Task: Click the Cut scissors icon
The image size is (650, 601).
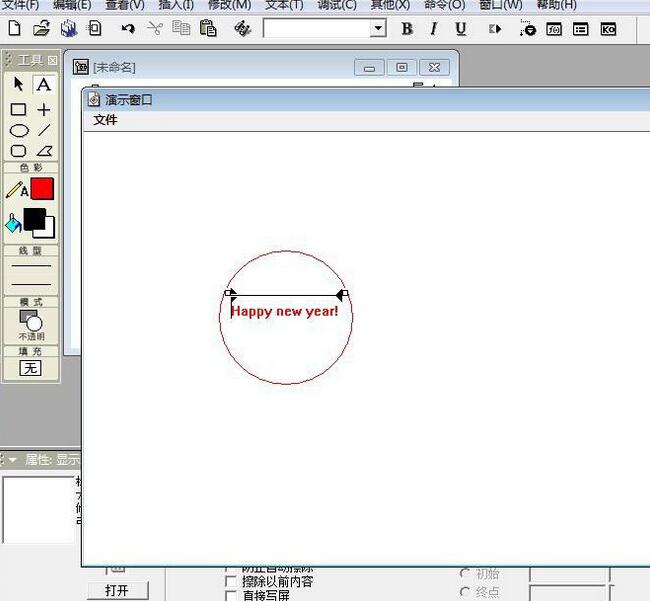Action: (155, 29)
